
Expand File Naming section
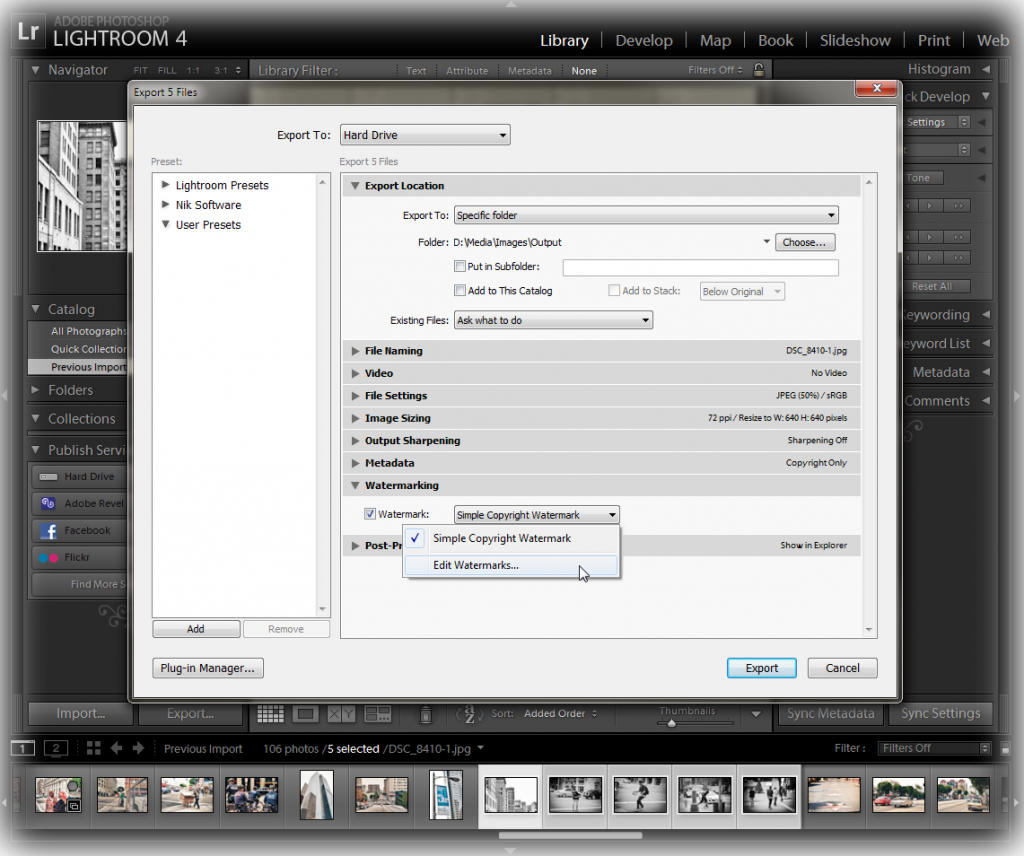355,351
